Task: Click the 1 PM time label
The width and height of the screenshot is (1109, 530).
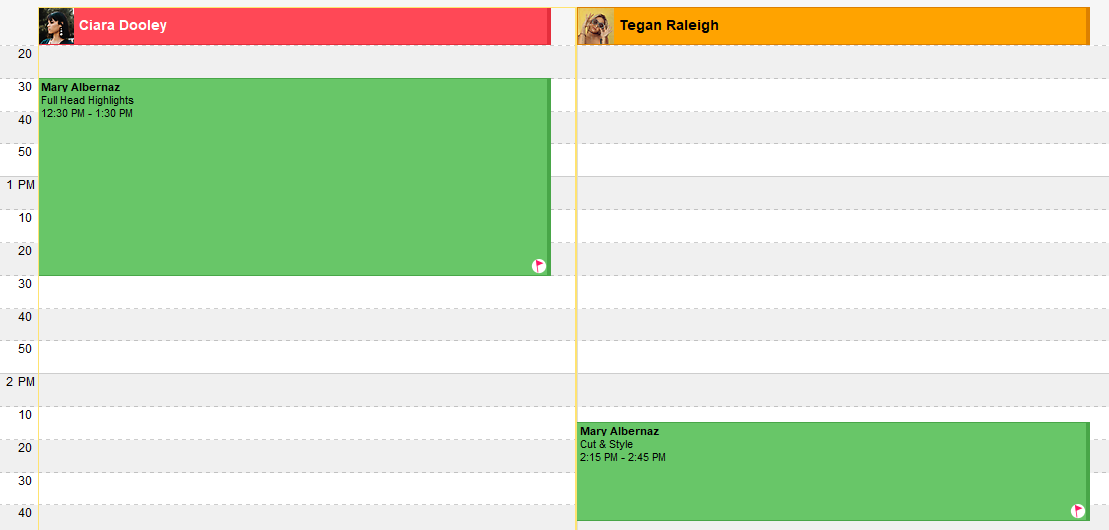Action: coord(20,185)
